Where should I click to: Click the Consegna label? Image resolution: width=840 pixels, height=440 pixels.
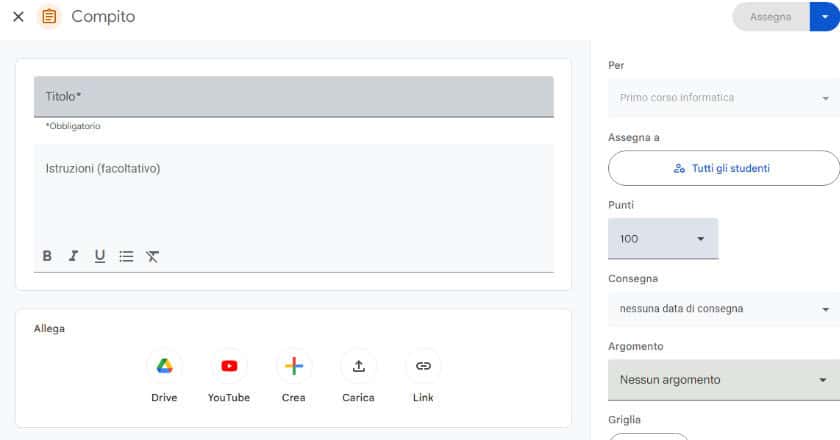633,279
